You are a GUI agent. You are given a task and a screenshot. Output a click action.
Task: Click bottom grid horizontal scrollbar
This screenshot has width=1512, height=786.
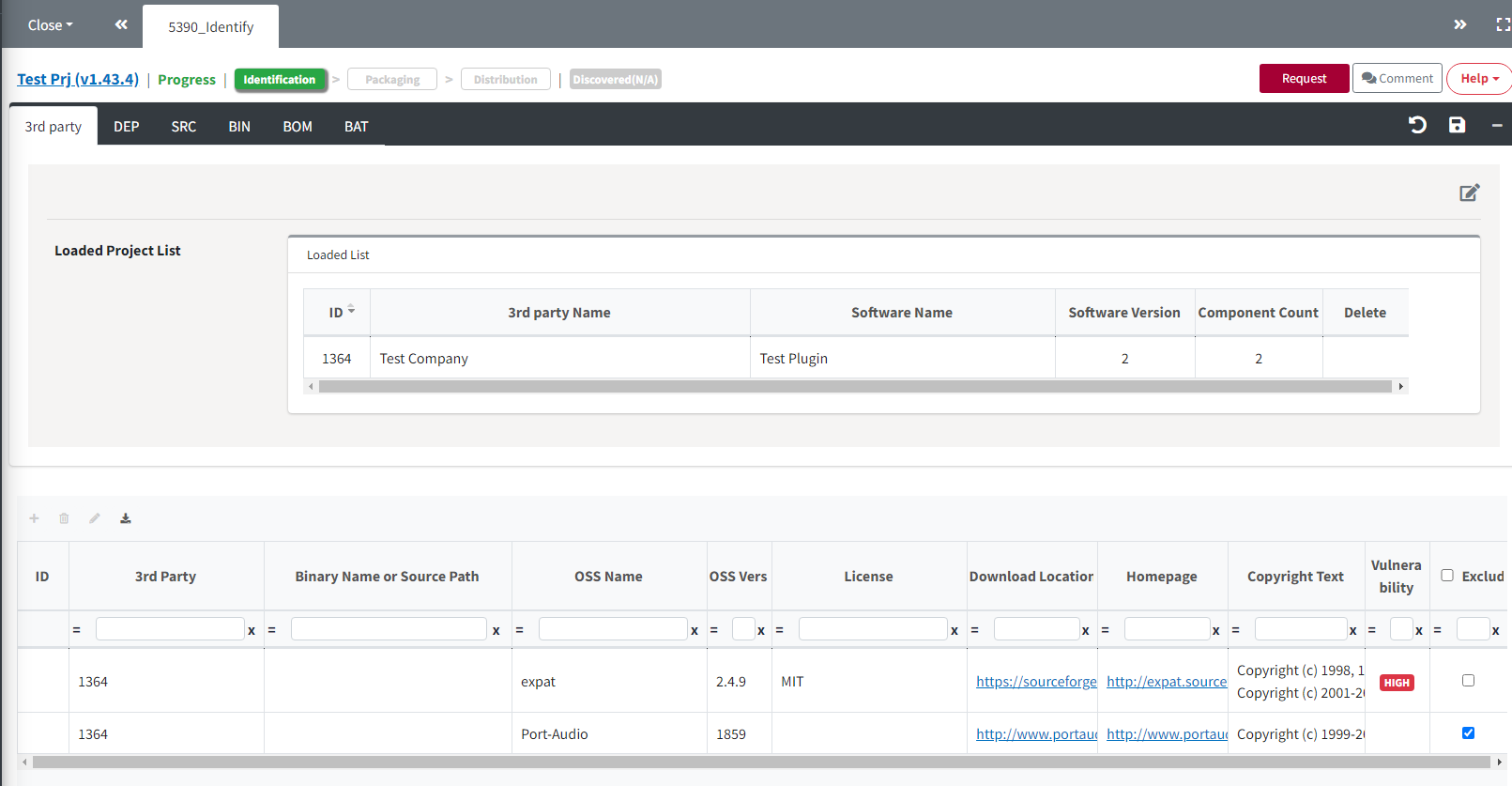tap(761, 763)
